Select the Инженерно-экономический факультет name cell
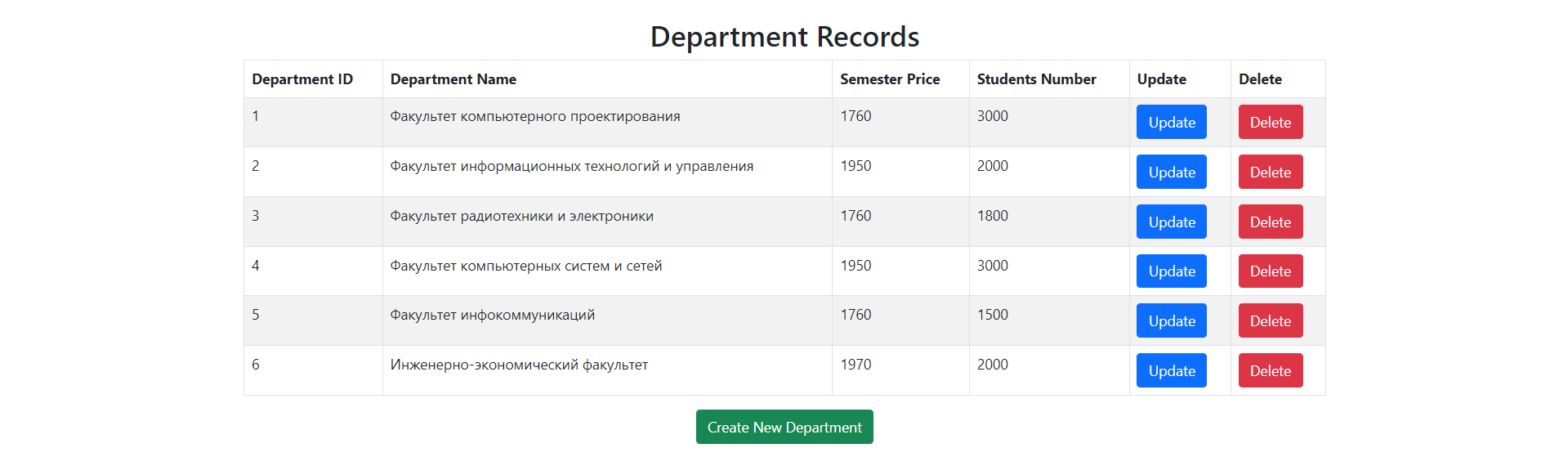The height and width of the screenshot is (475, 1568). pyautogui.click(x=607, y=370)
